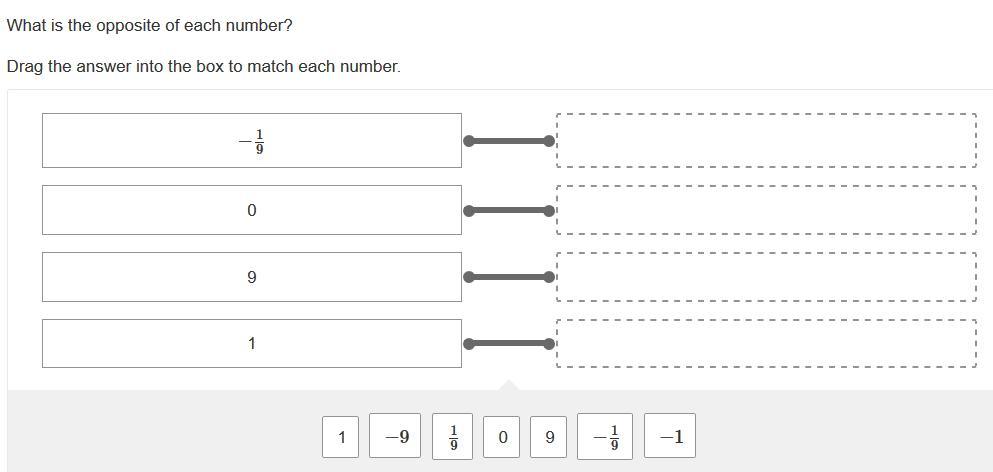
Task: Click the connector line beside the −1/9 box
Action: [x=509, y=141]
